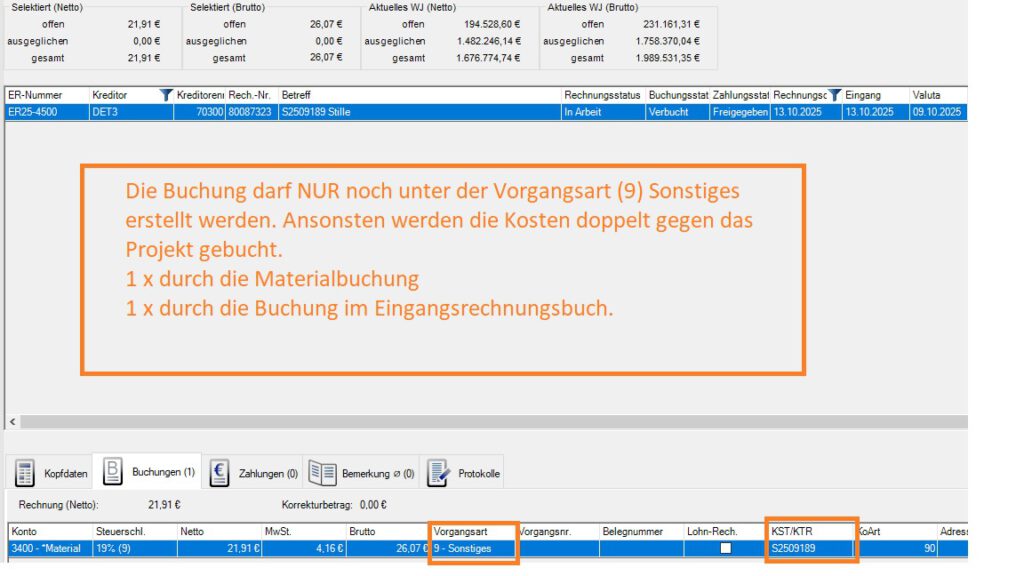
Task: Click the Buchungen document icon
Action: pos(113,472)
